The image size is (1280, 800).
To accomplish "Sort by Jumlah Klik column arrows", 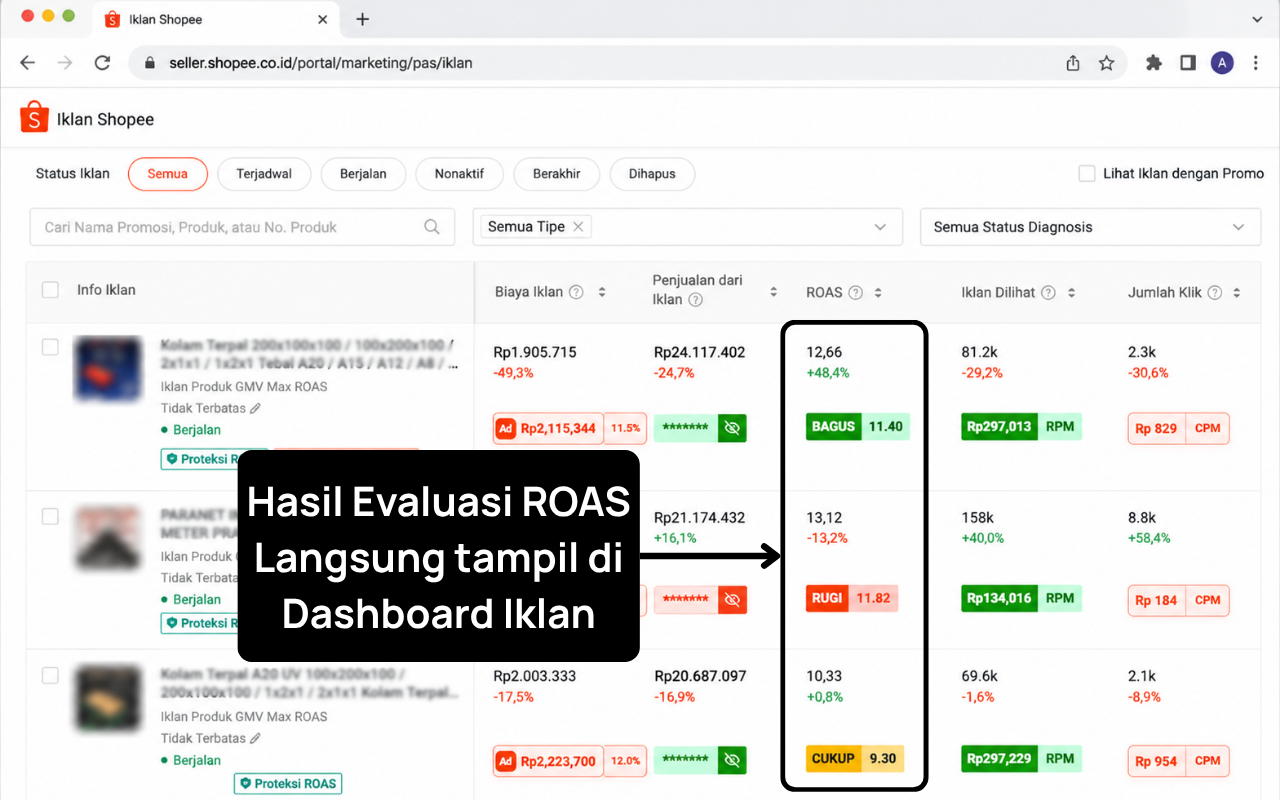I will point(1237,293).
